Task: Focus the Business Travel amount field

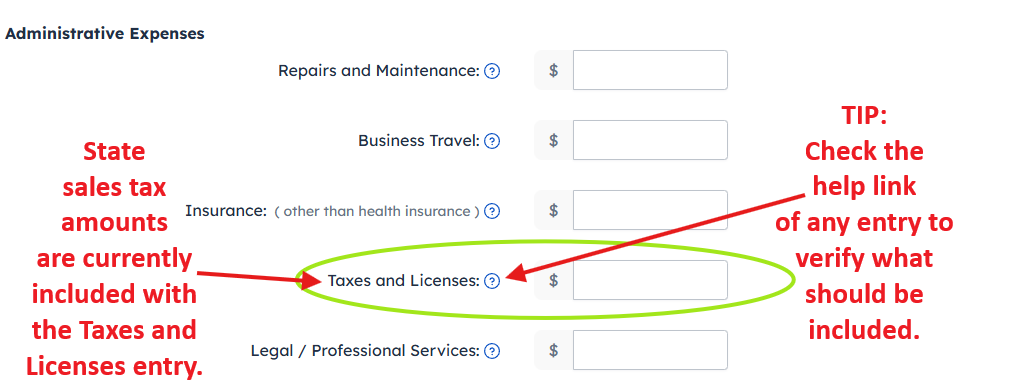Action: click(650, 140)
